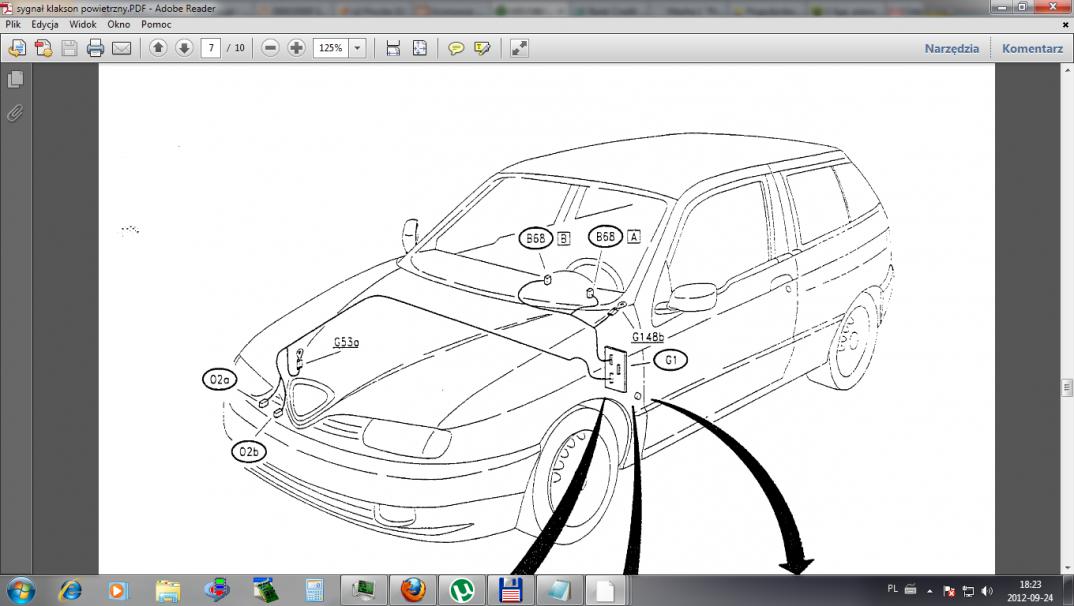Go to next page with down arrow
The image size is (1074, 606).
pos(184,48)
